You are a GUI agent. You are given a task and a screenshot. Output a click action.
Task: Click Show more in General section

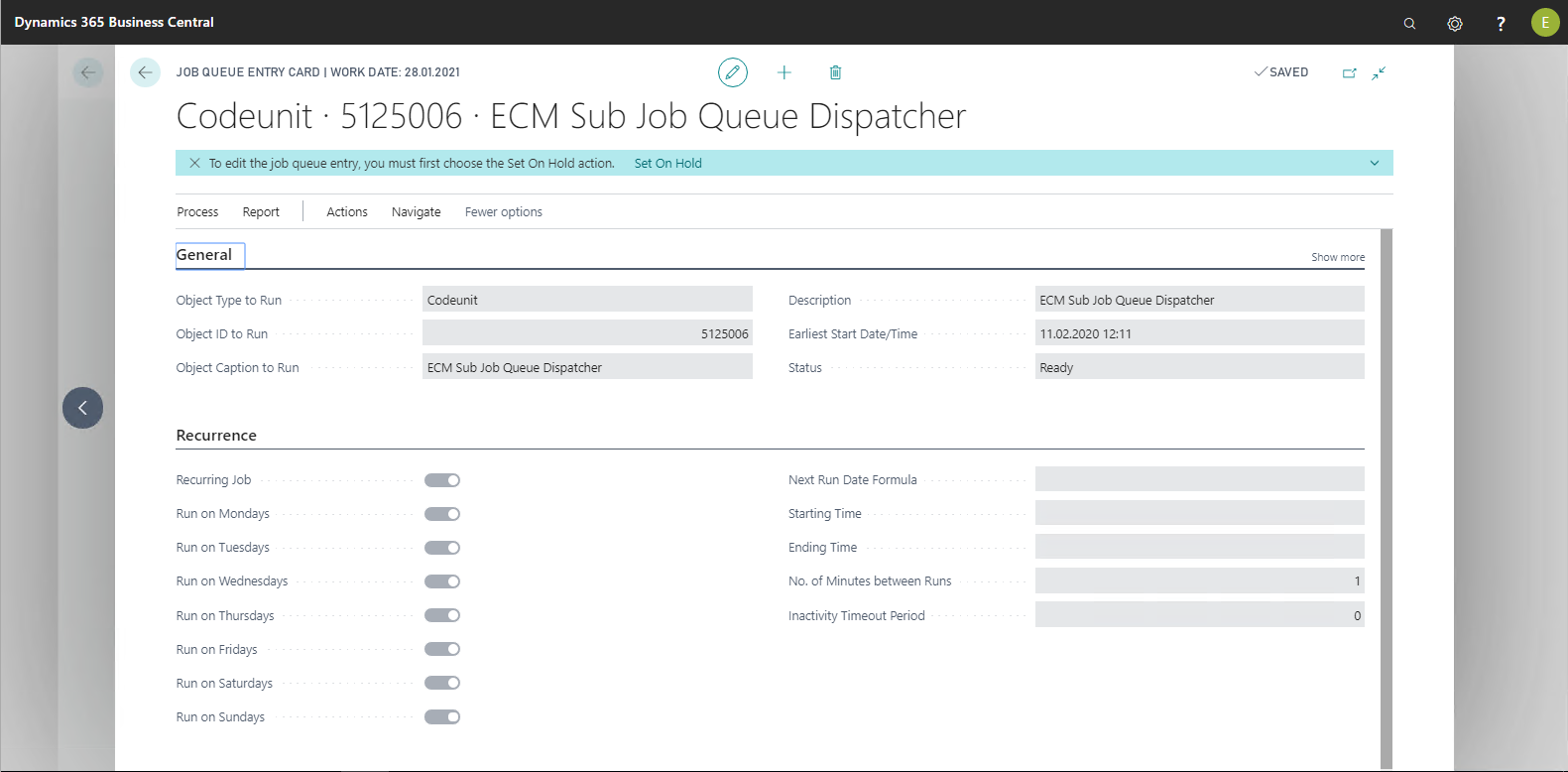pos(1337,257)
